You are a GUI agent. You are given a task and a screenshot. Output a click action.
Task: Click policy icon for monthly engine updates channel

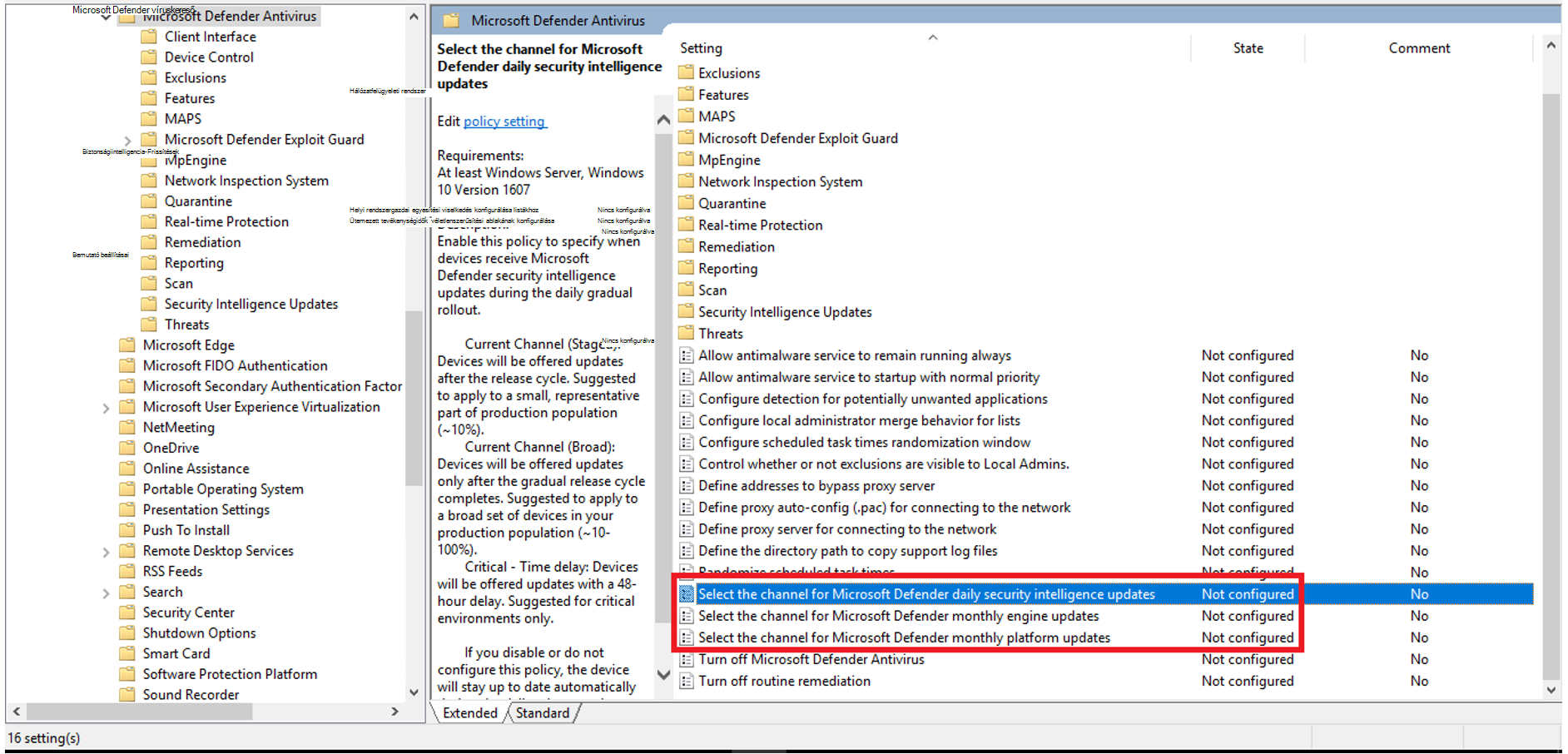pos(687,616)
